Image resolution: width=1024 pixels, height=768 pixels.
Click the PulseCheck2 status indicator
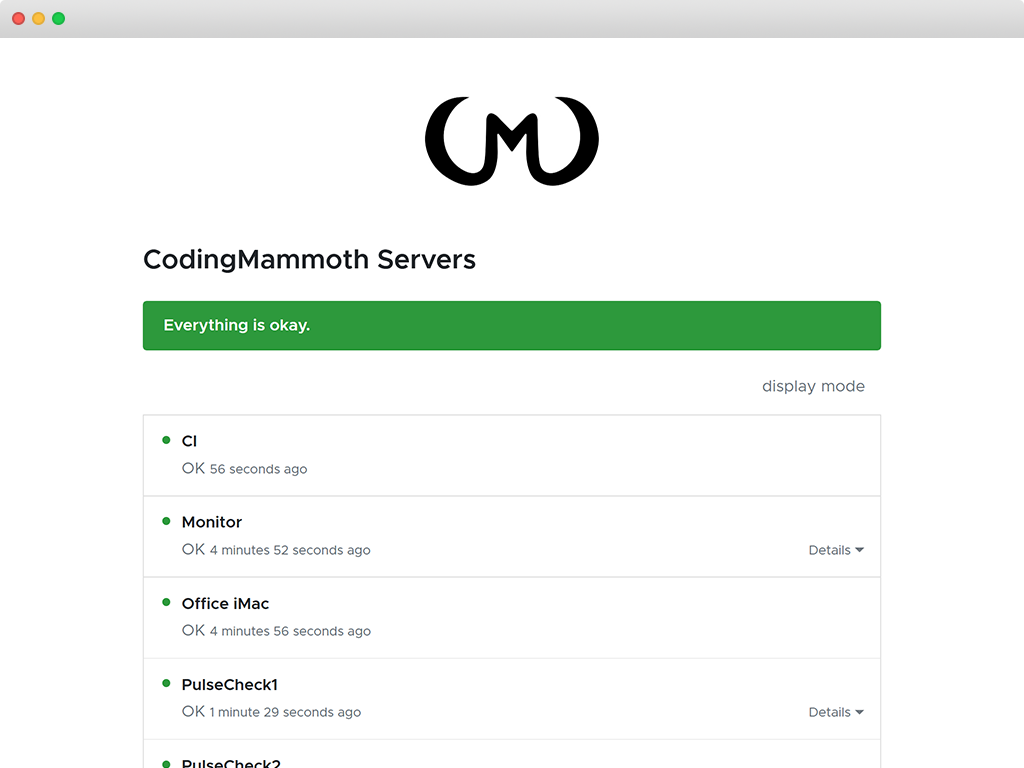click(x=167, y=762)
